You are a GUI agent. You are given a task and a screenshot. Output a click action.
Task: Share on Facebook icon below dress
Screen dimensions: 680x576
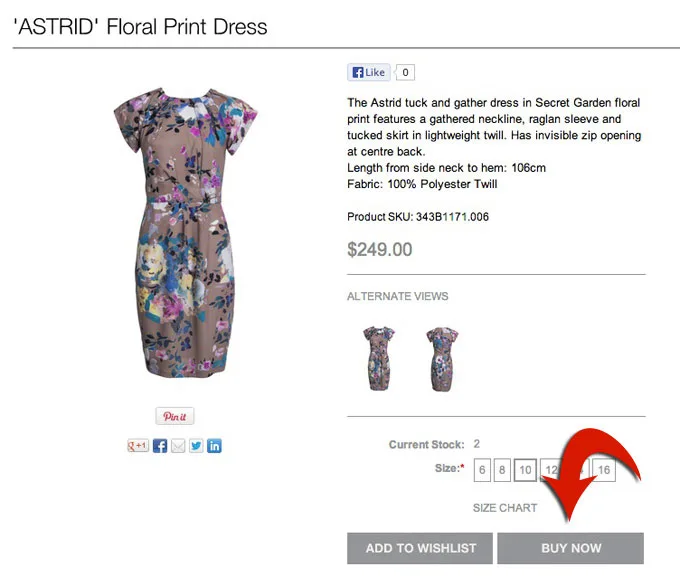click(x=160, y=446)
